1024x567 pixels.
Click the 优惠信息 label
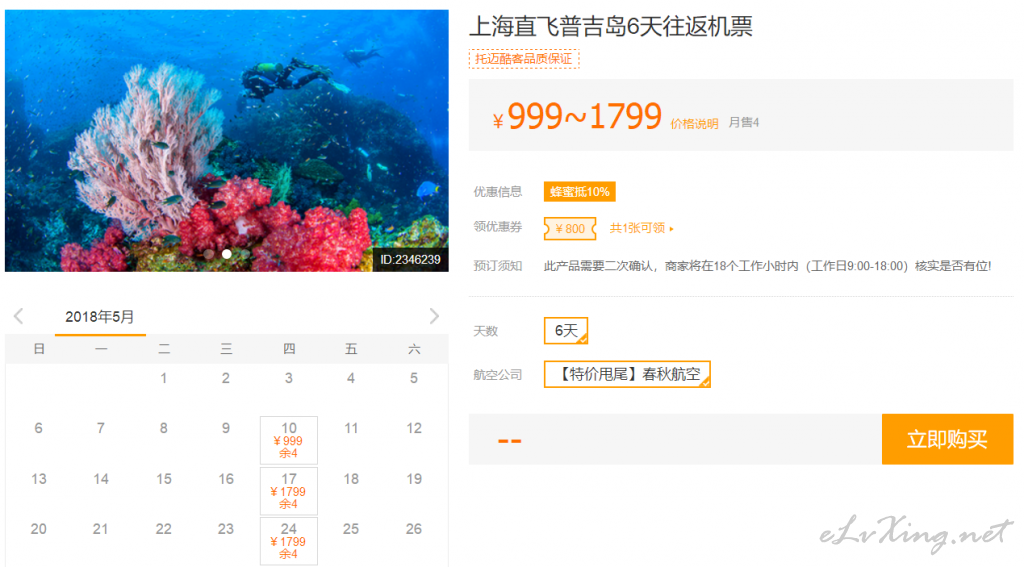[x=498, y=191]
